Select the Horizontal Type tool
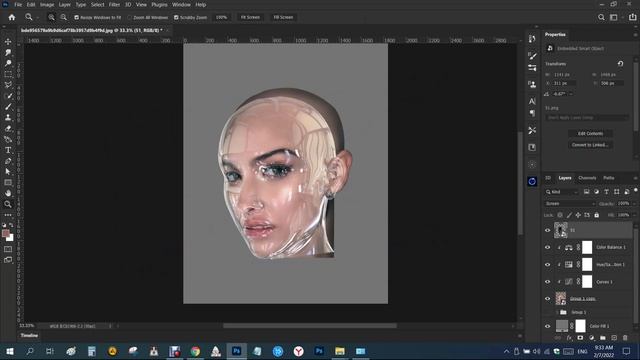640x360 pixels. tap(8, 150)
